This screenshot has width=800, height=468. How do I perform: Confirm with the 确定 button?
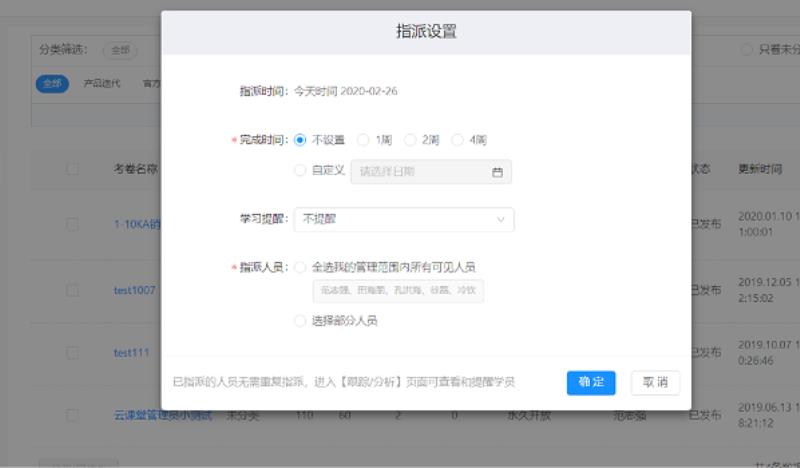[591, 383]
